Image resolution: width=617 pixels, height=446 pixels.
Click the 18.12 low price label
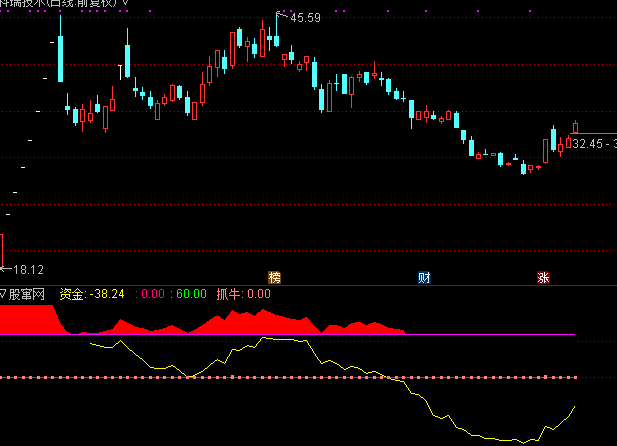pyautogui.click(x=28, y=270)
